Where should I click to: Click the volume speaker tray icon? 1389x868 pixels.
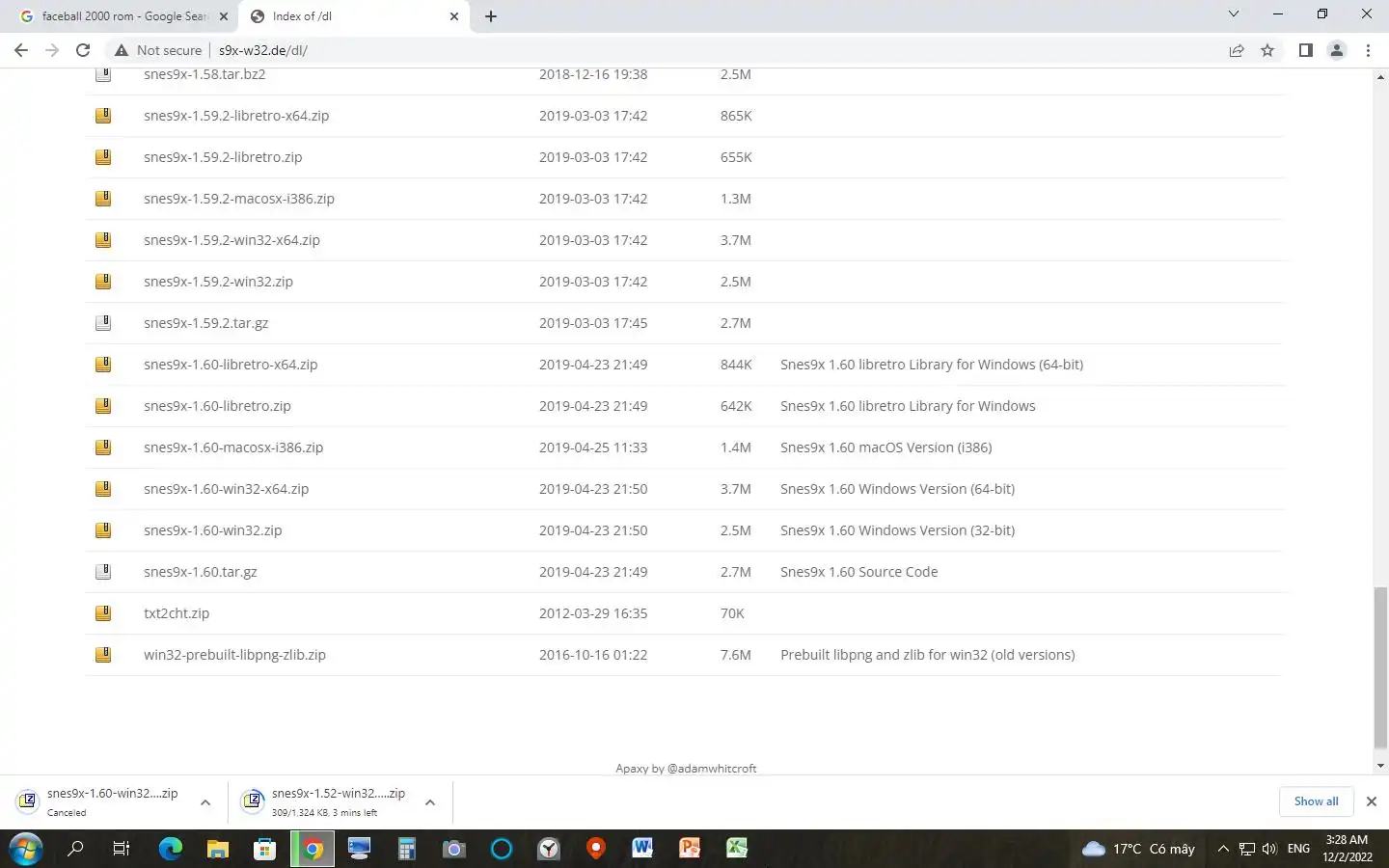point(1269,849)
